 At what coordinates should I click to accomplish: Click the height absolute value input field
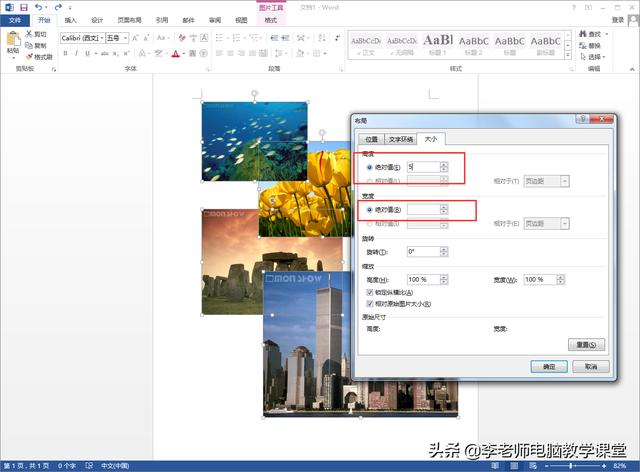[x=424, y=167]
